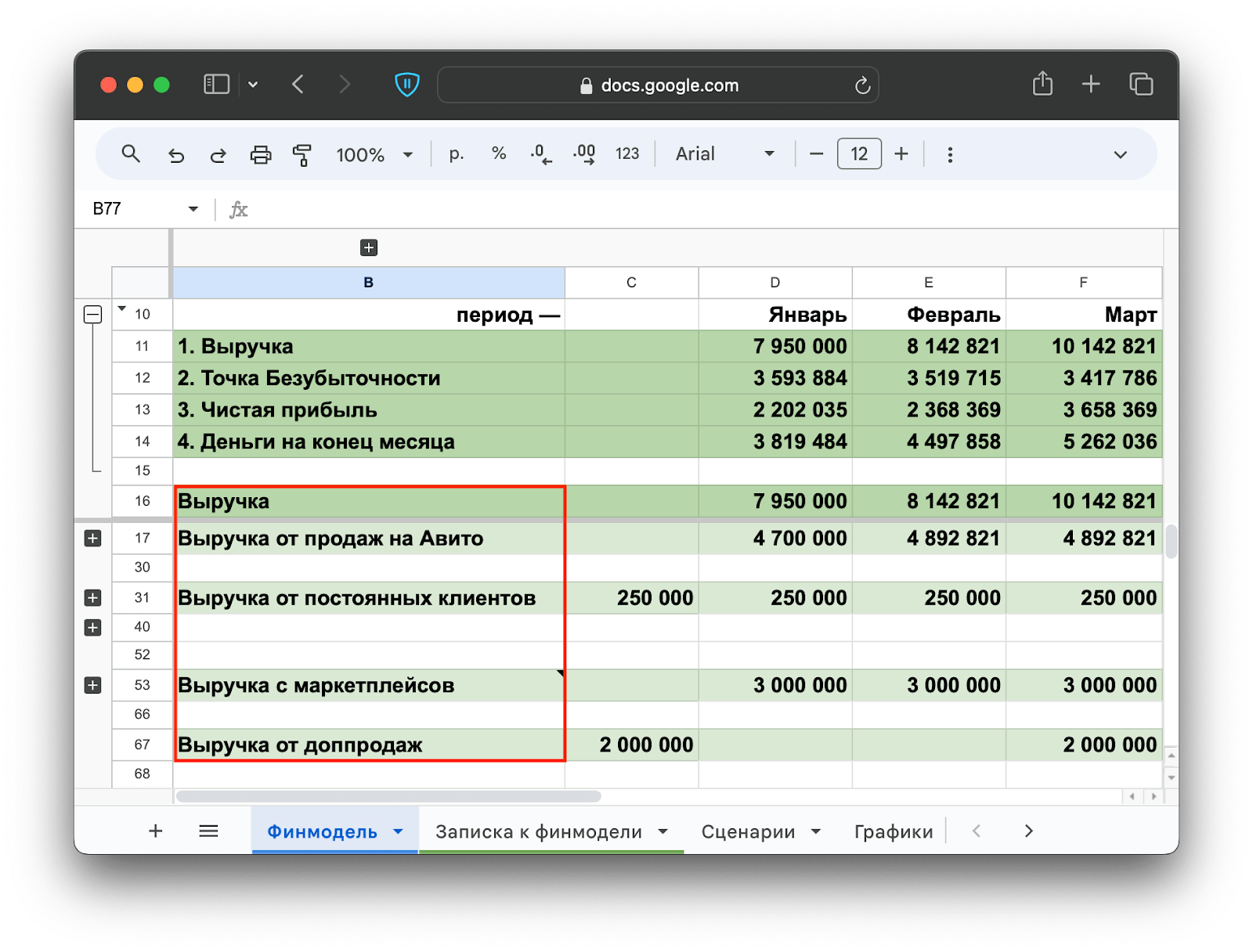
Task: Click the print icon
Action: click(261, 155)
